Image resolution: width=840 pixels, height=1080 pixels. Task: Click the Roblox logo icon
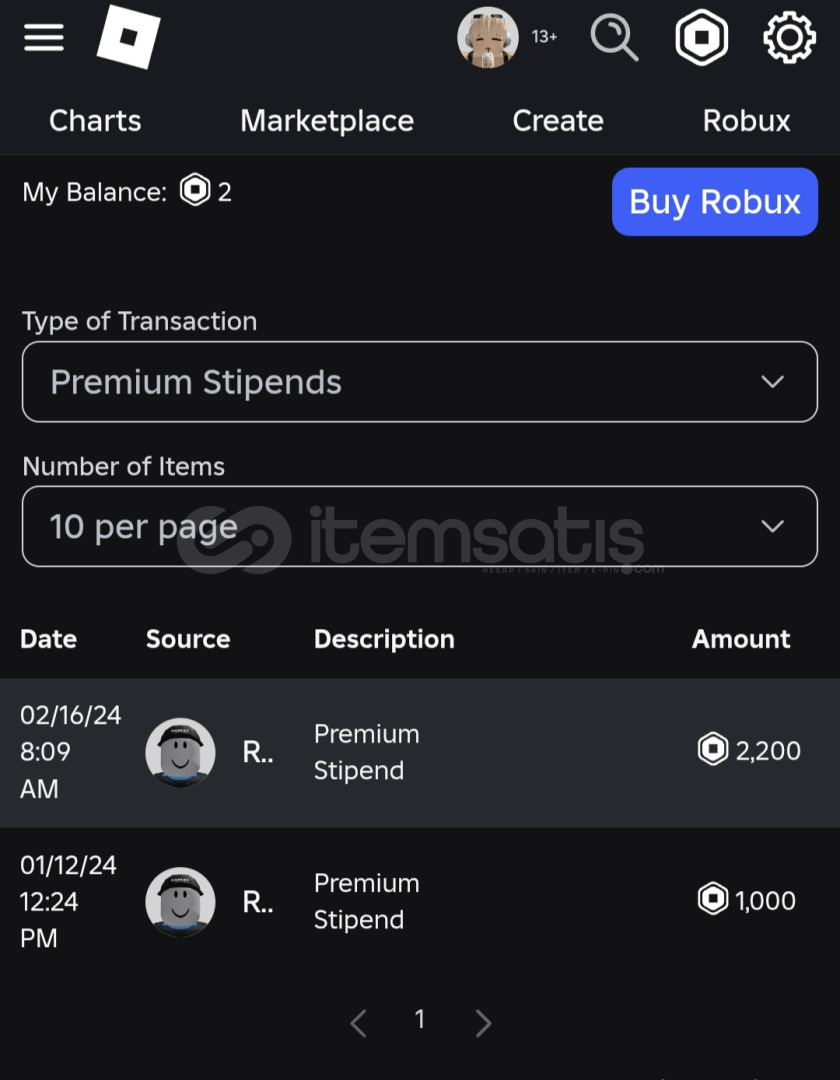tap(128, 38)
